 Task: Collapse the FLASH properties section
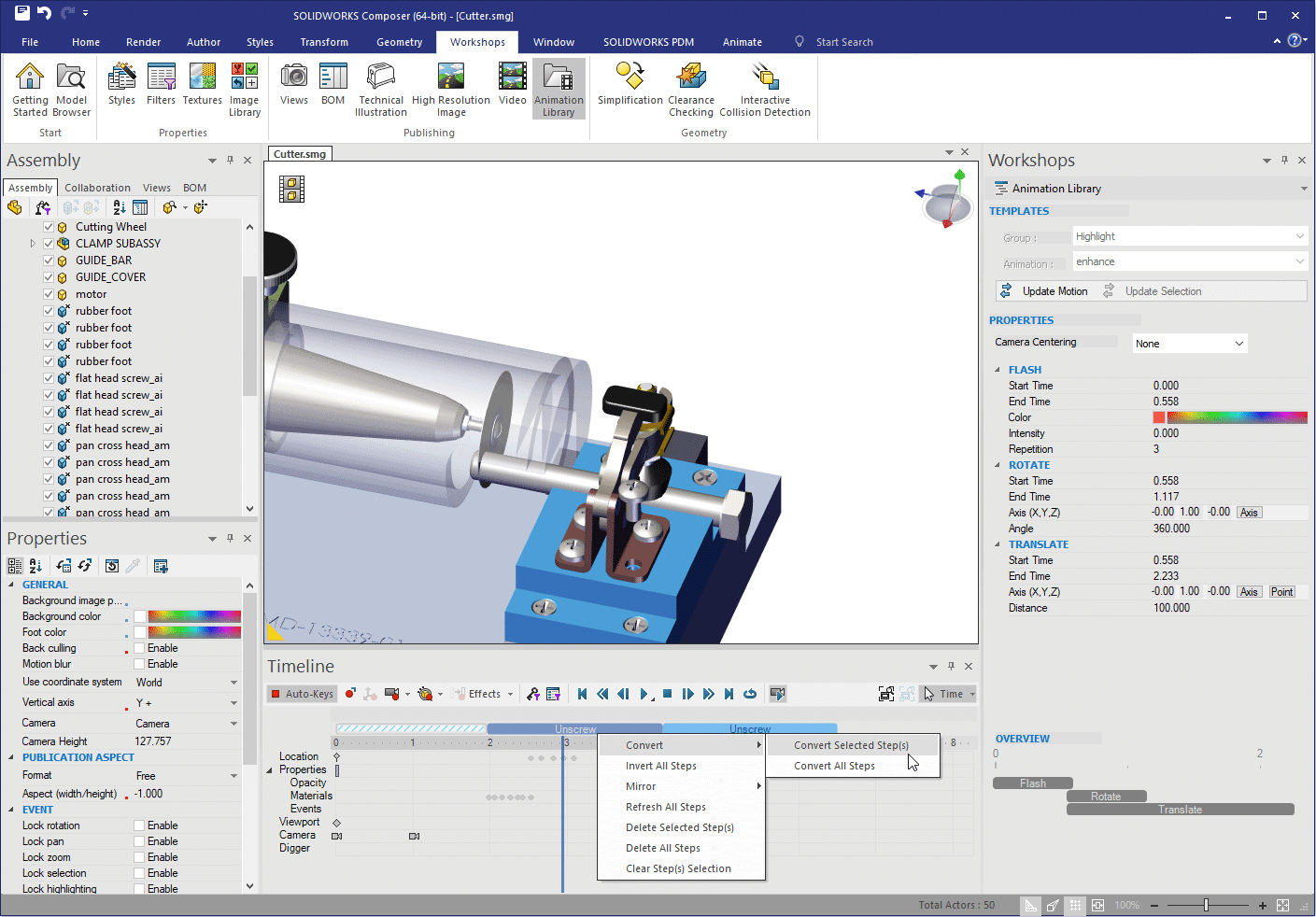coord(998,370)
